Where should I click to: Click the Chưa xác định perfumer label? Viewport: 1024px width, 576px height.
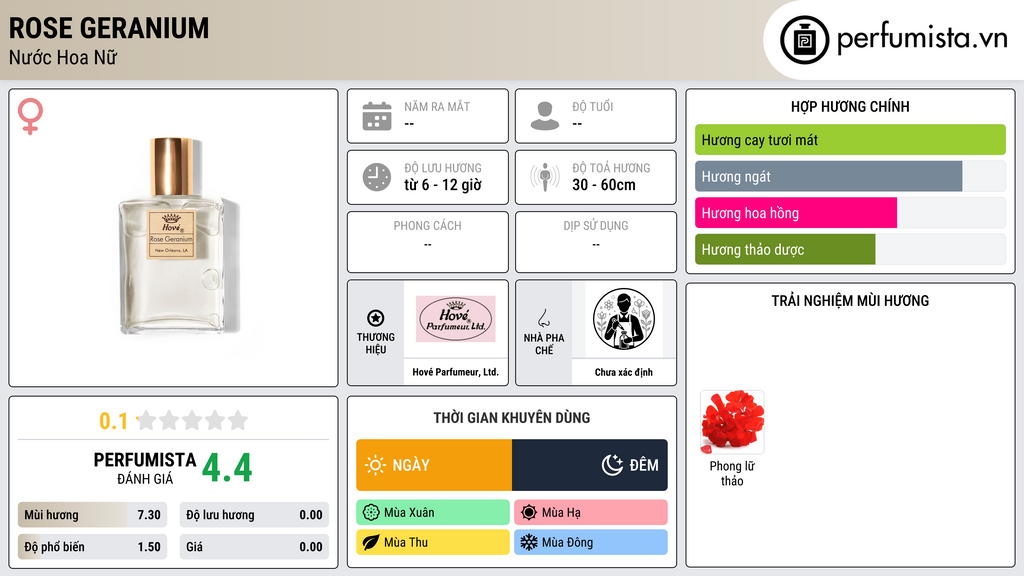pos(624,372)
